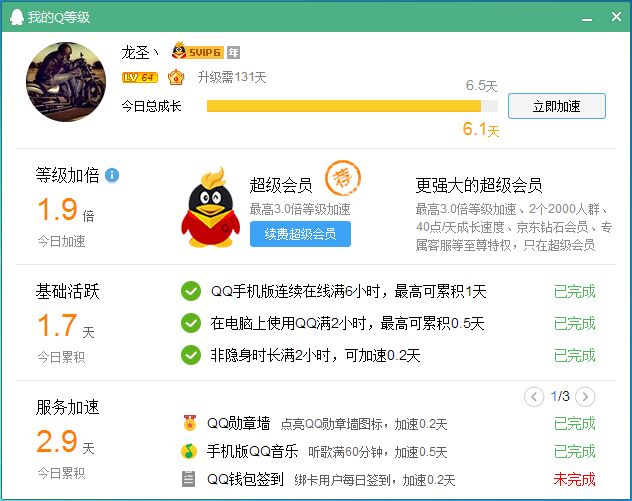Click the 1/3 page indicator

click(560, 396)
